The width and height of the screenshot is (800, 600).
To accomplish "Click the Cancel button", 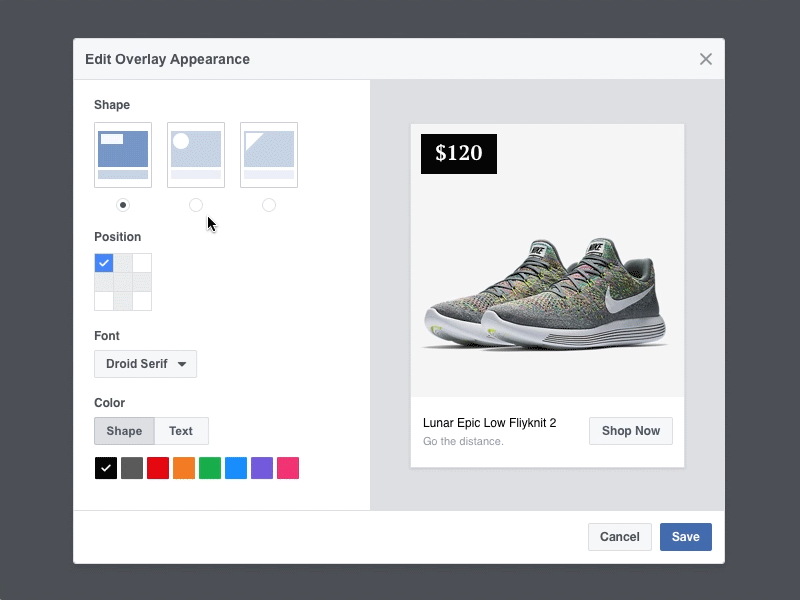I will point(619,537).
